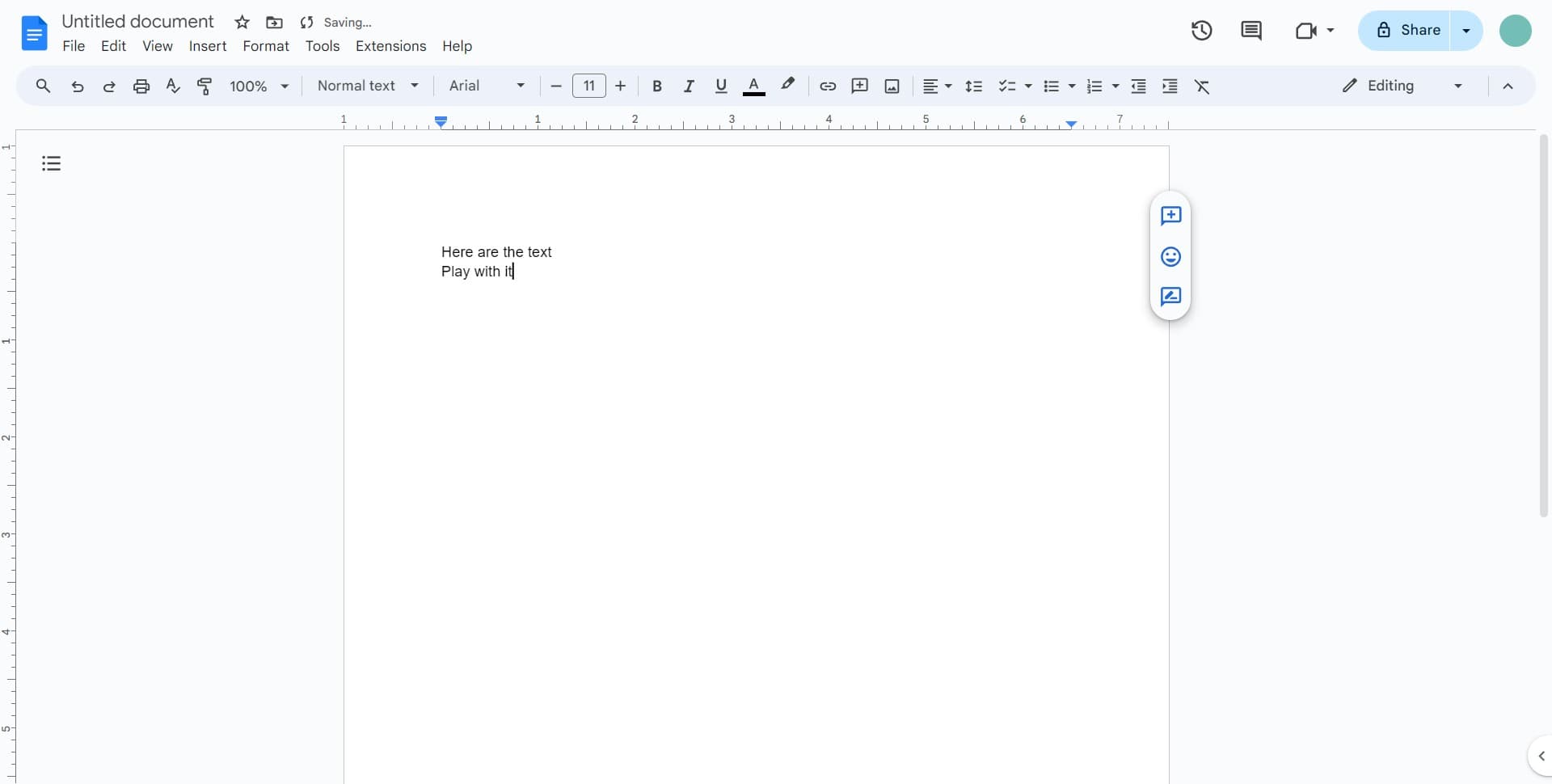
Task: Star the Untitled document
Action: (242, 23)
